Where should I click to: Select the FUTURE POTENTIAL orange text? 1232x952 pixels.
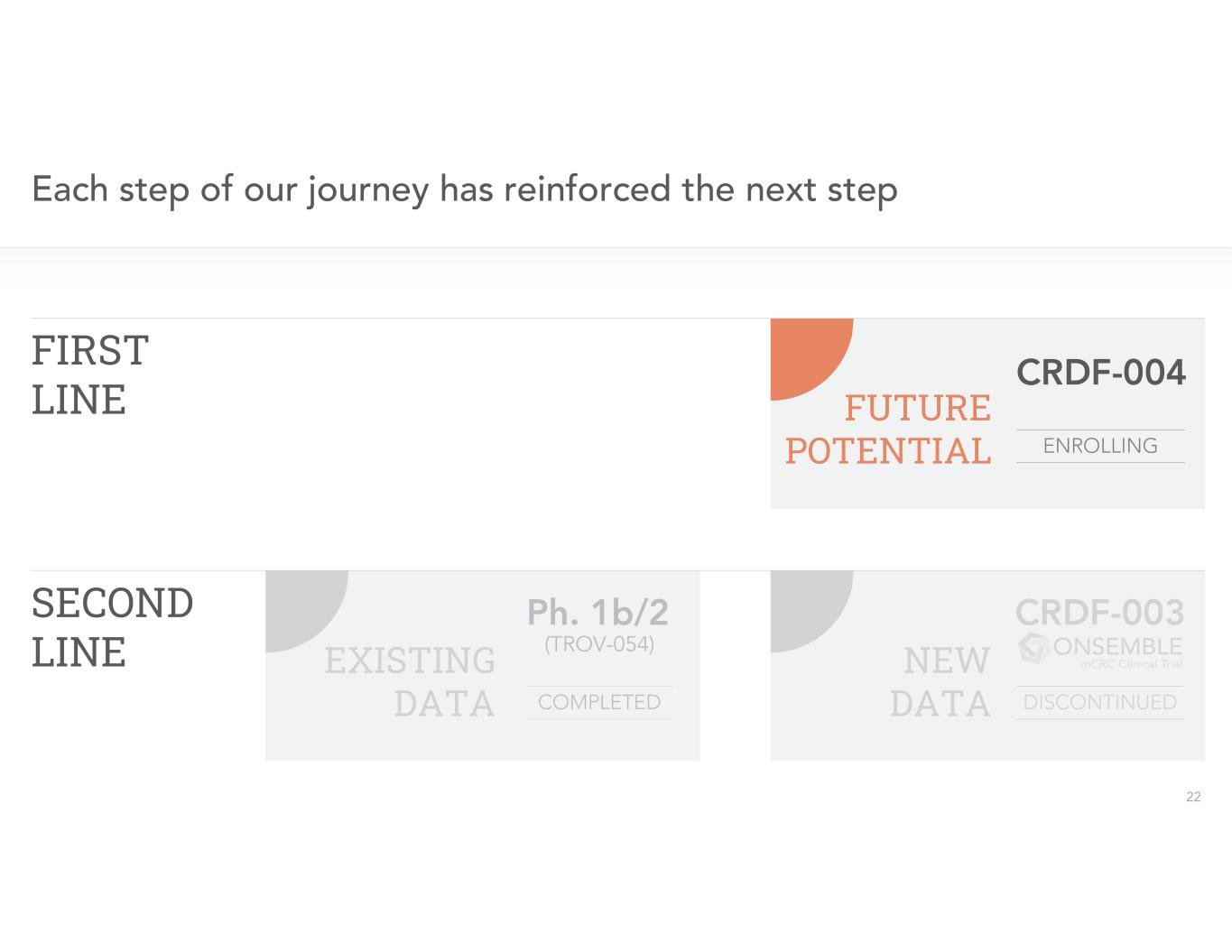click(889, 430)
